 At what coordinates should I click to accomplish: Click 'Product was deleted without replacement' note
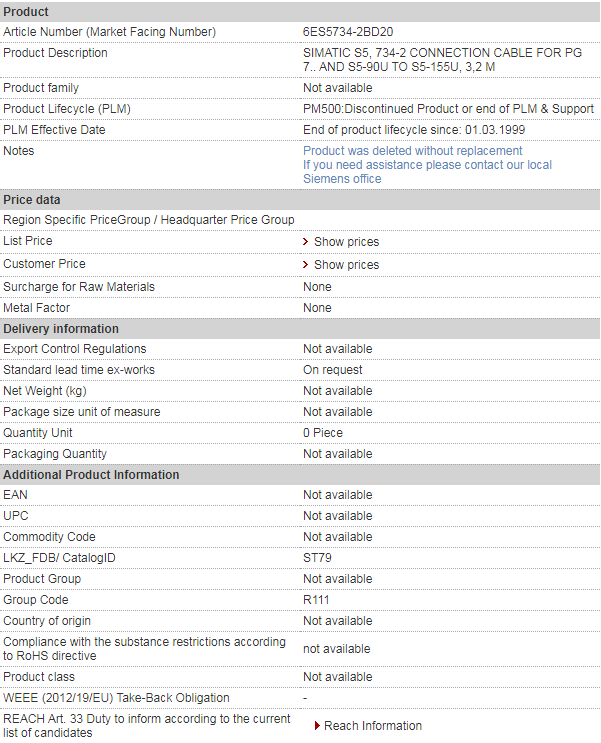coord(412,151)
